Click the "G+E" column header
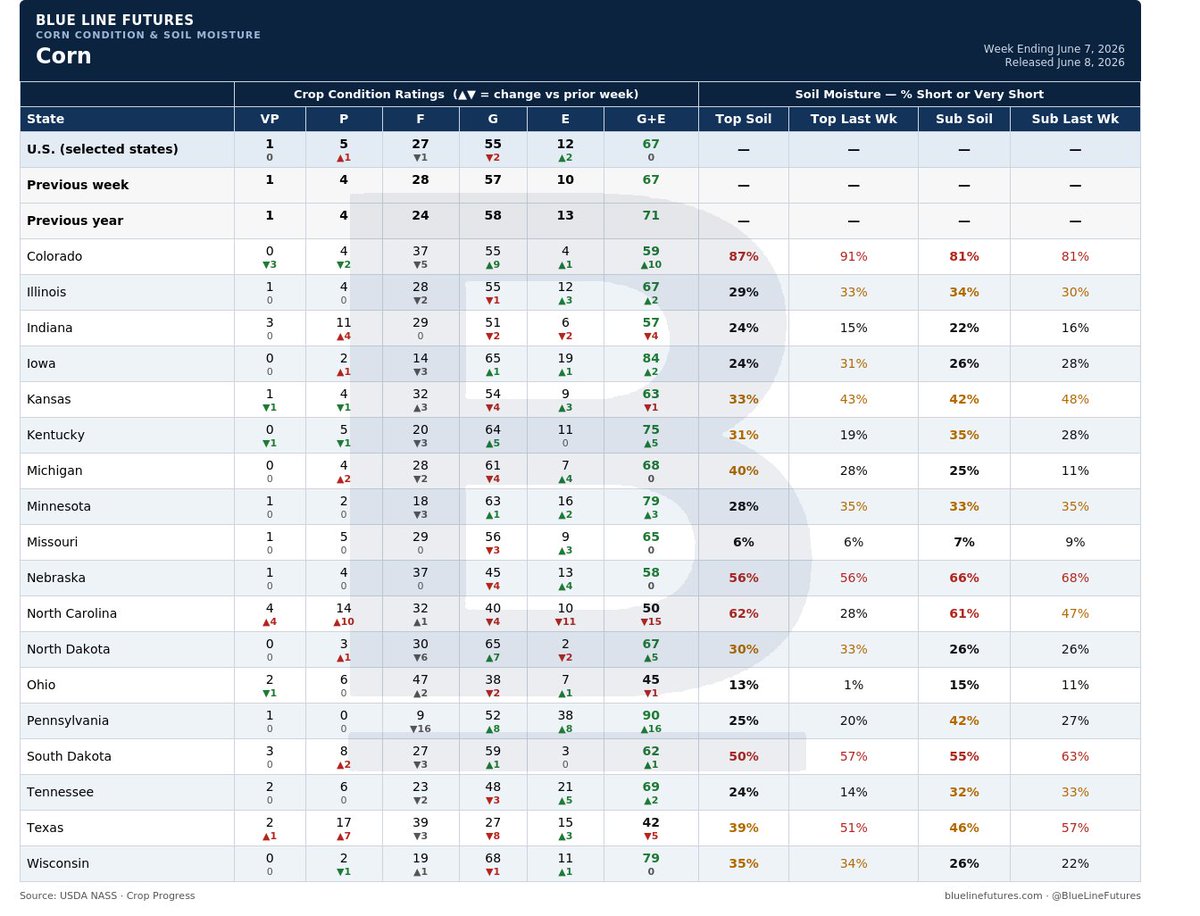The height and width of the screenshot is (916, 1200). click(651, 119)
